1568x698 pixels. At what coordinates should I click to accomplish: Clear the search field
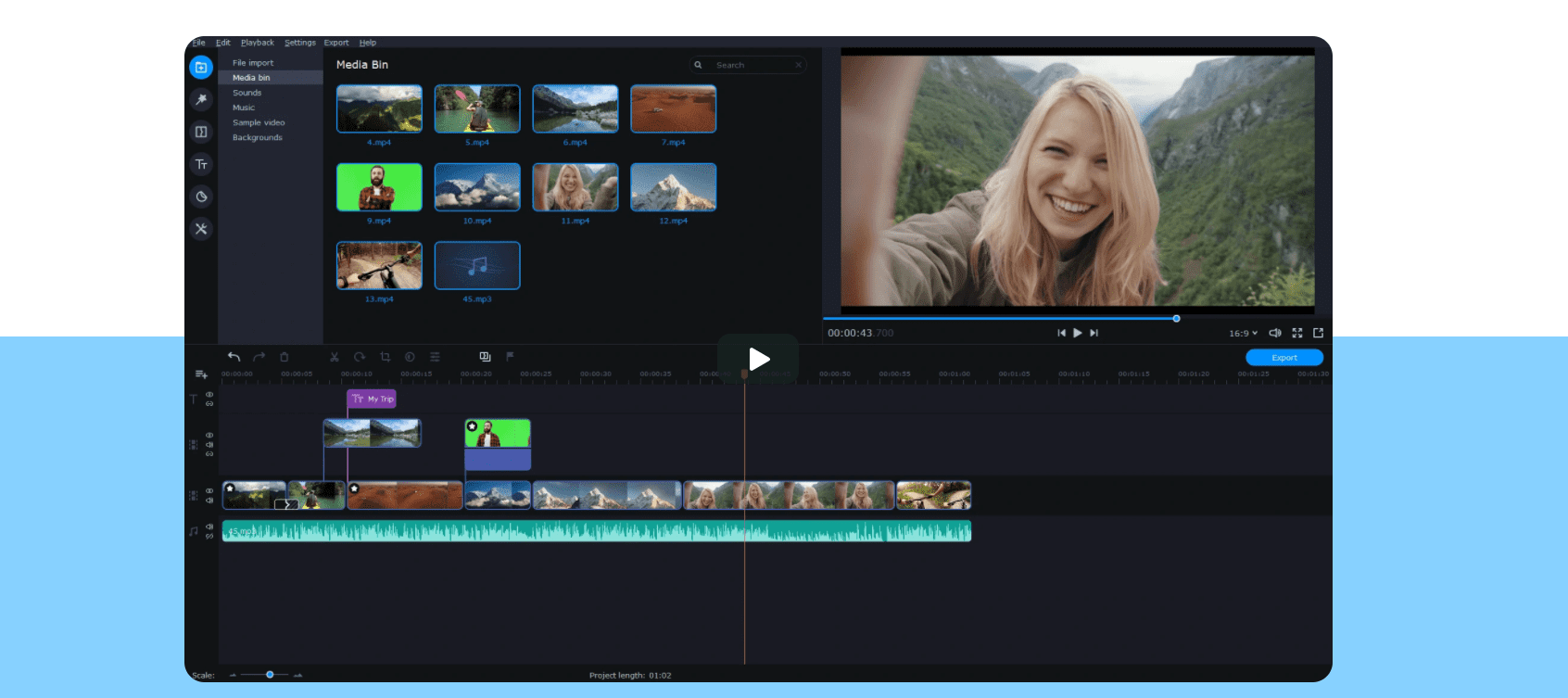[x=798, y=65]
